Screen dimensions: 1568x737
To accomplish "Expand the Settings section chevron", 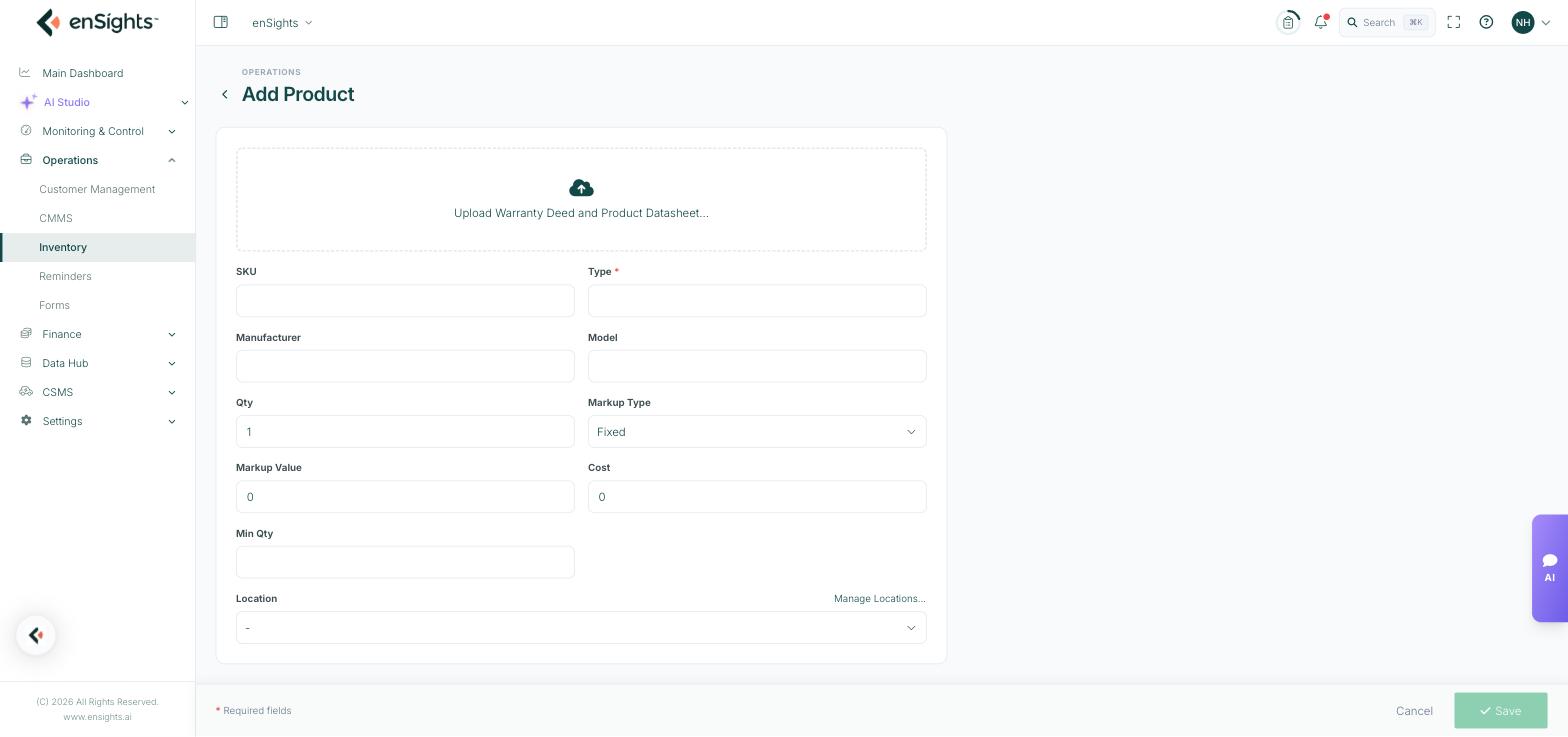I will tap(172, 421).
